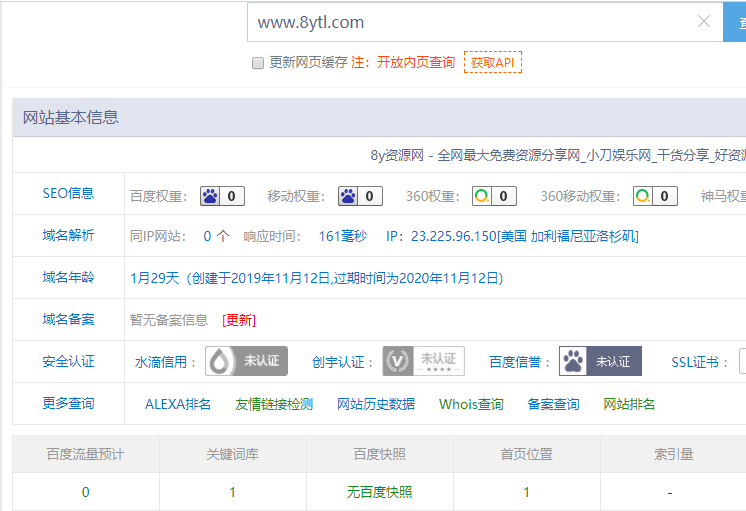Select the 域名年龄 row label
Viewport: 746px width, 511px height.
pos(68,277)
